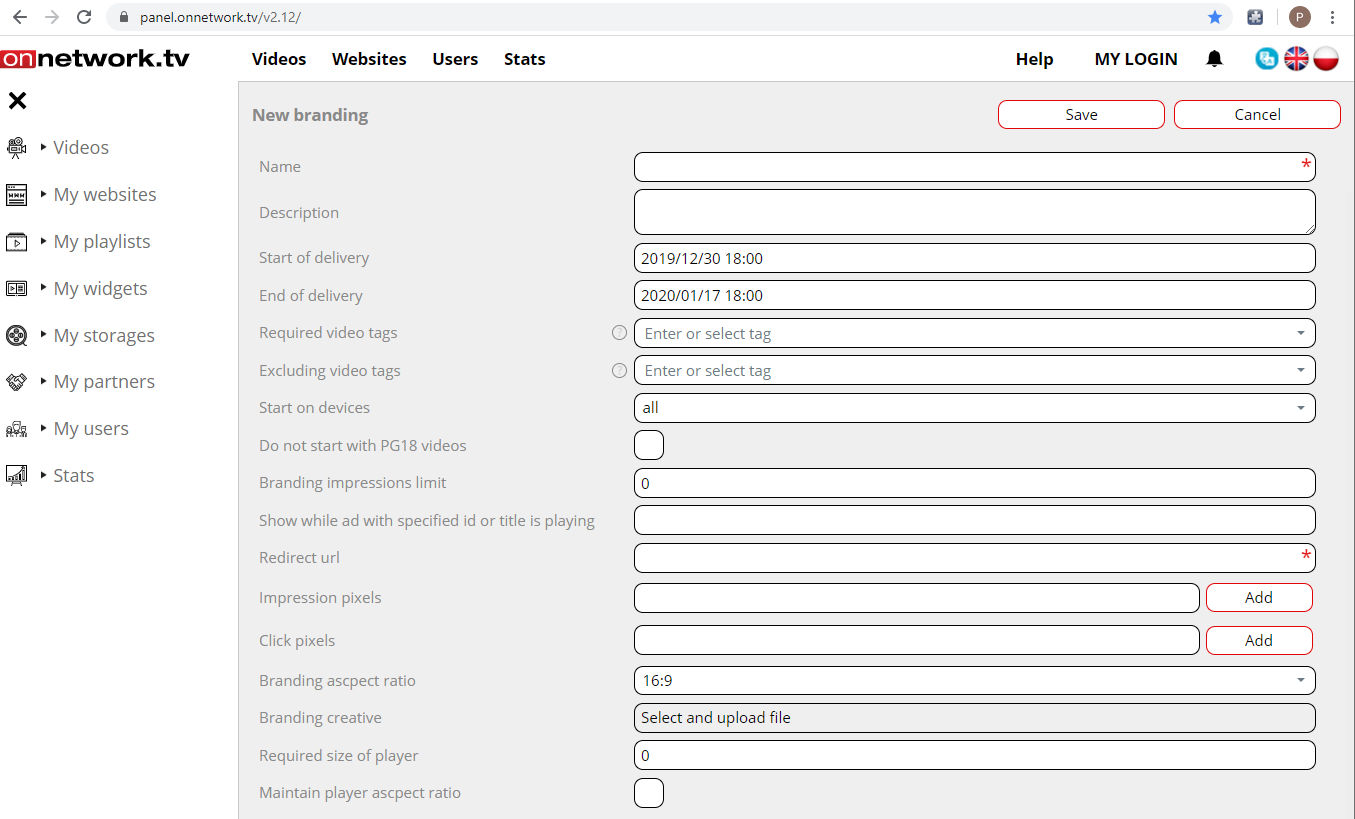Click Add button next to Impression pixels
Viewport: 1355px width, 819px height.
tap(1258, 598)
